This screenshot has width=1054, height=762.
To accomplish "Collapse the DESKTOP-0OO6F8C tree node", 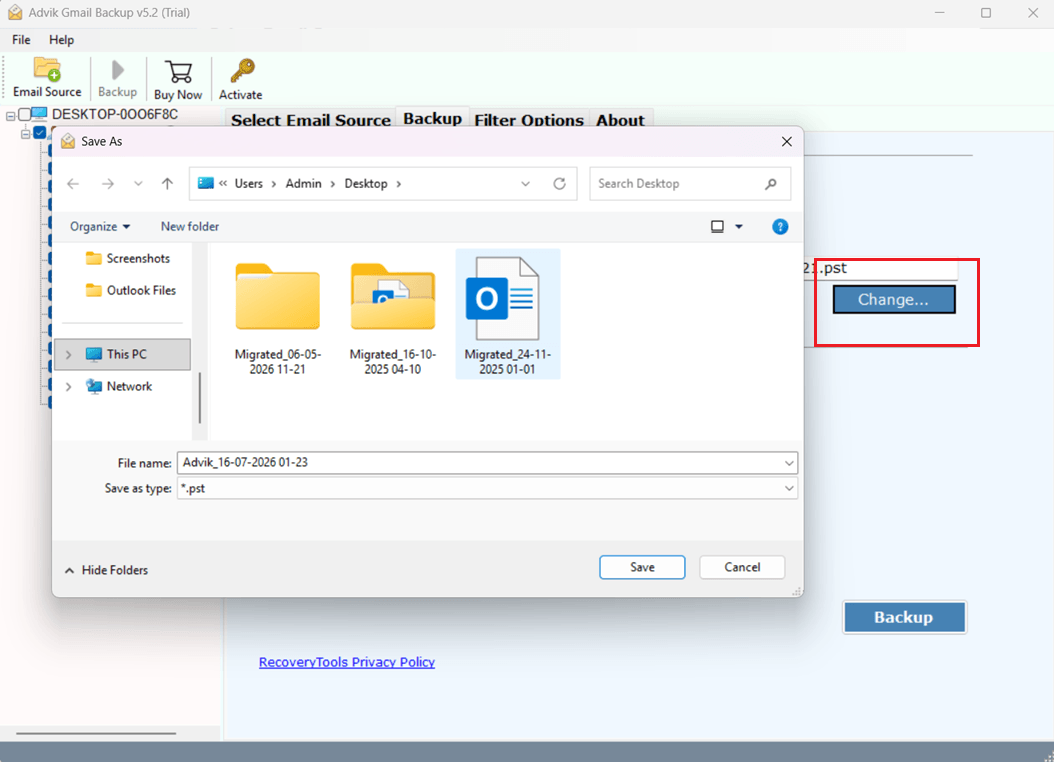I will pyautogui.click(x=11, y=116).
